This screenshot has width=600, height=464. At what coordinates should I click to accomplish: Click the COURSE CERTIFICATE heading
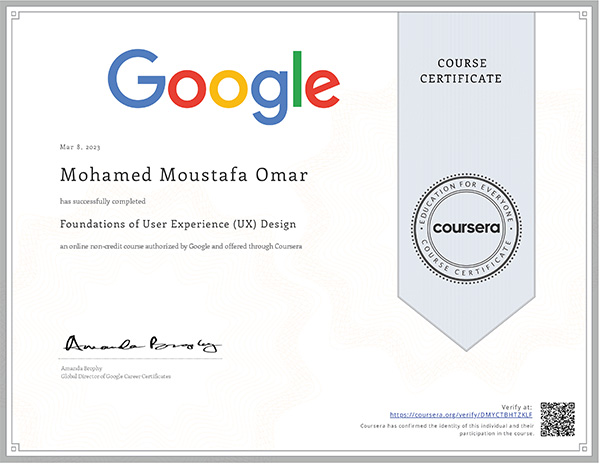[x=461, y=71]
